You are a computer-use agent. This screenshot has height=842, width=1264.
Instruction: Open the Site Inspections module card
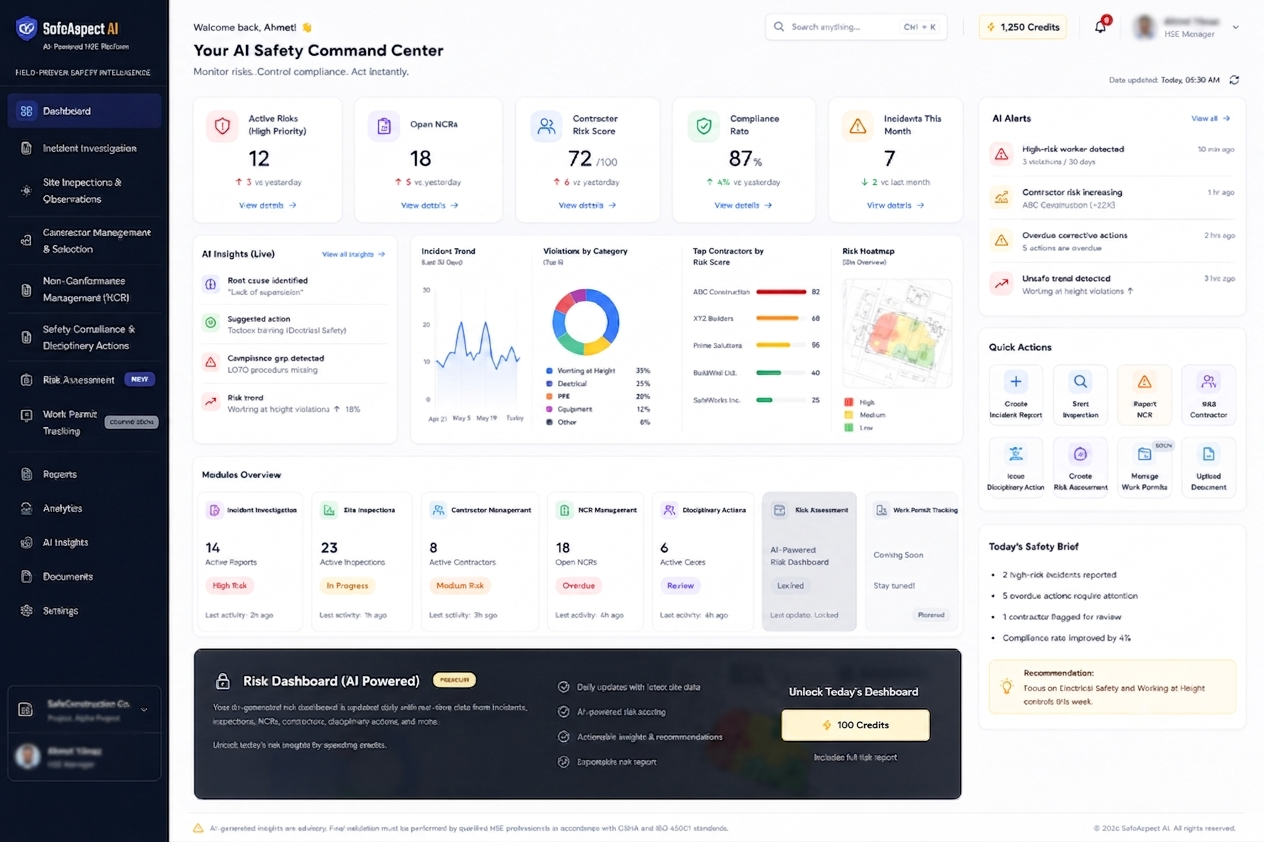point(362,561)
